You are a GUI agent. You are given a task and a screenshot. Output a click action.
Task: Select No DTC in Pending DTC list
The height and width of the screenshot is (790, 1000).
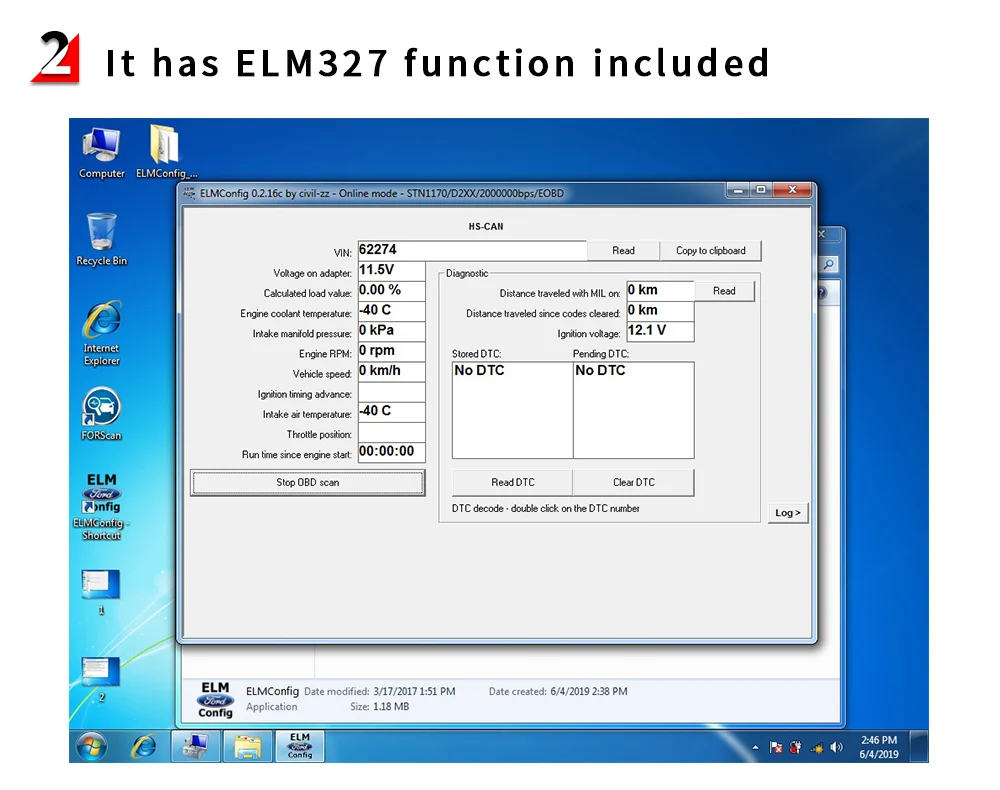tap(599, 370)
